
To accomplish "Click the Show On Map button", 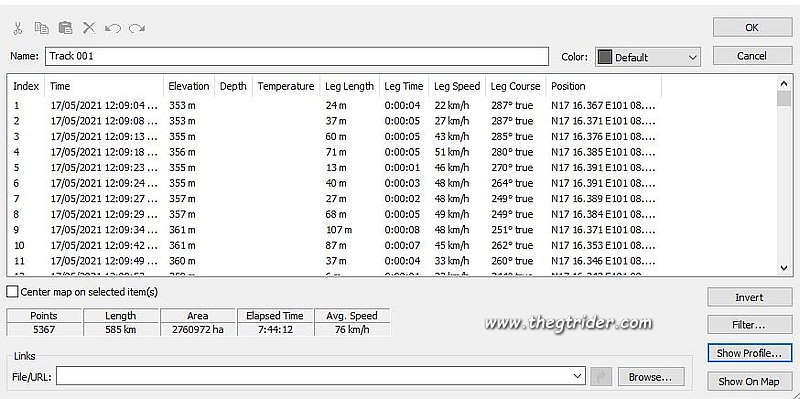I will pyautogui.click(x=749, y=381).
